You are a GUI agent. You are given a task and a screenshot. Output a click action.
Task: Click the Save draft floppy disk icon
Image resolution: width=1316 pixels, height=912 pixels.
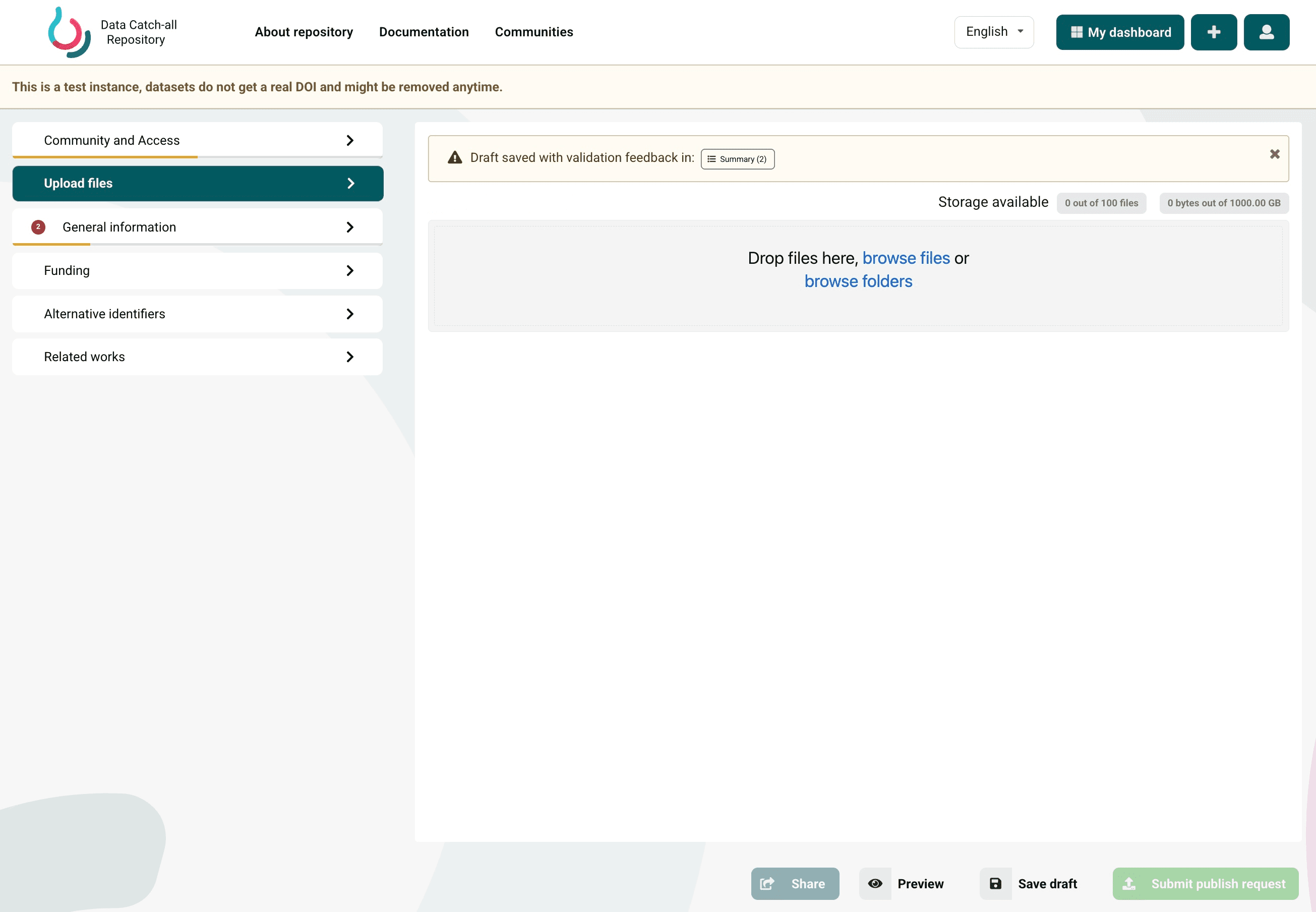coord(995,883)
